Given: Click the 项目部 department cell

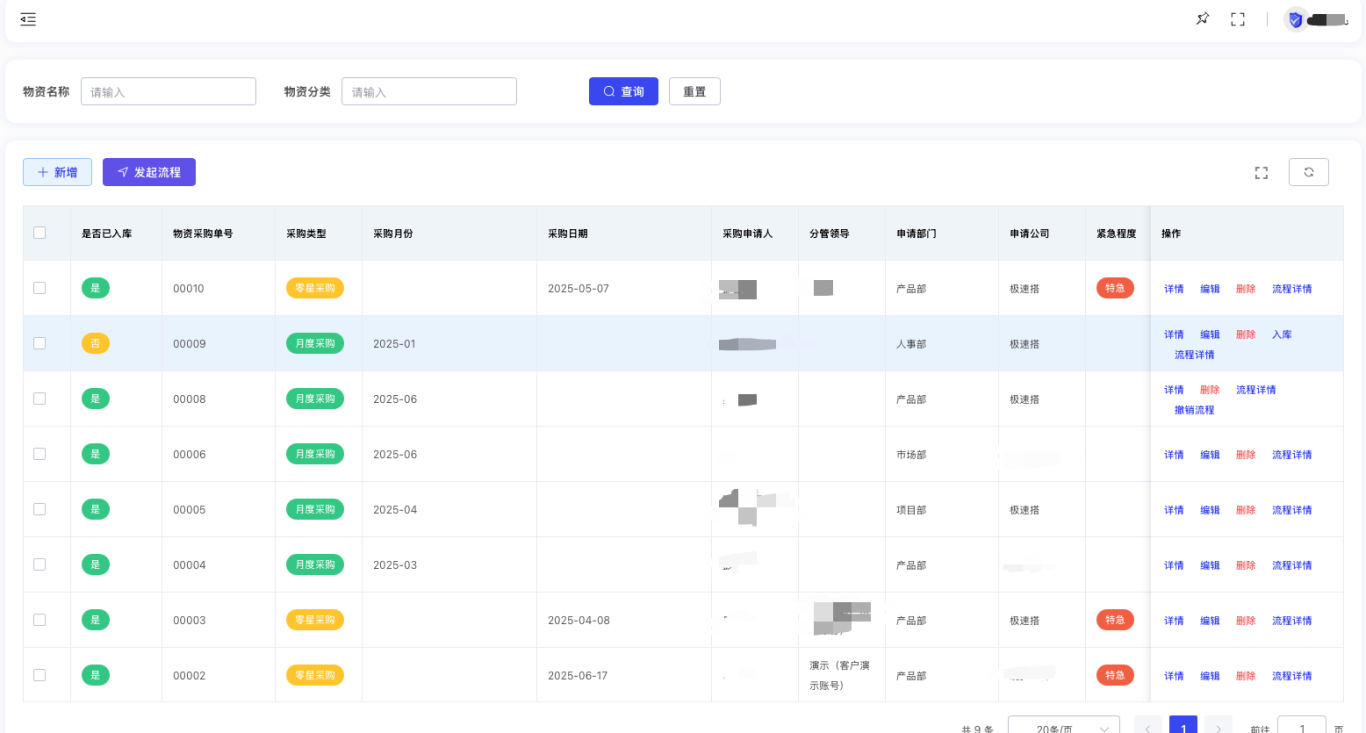Looking at the screenshot, I should [x=911, y=510].
